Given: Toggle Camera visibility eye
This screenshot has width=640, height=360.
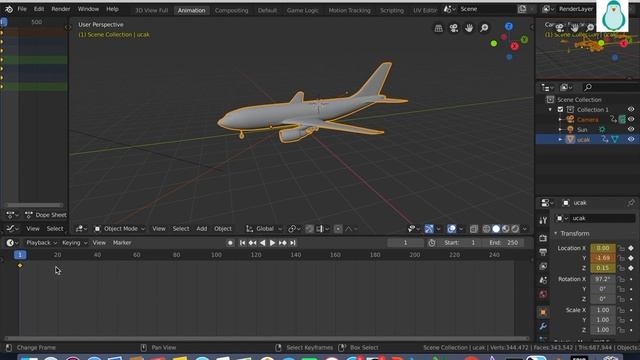Looking at the screenshot, I should (x=631, y=120).
